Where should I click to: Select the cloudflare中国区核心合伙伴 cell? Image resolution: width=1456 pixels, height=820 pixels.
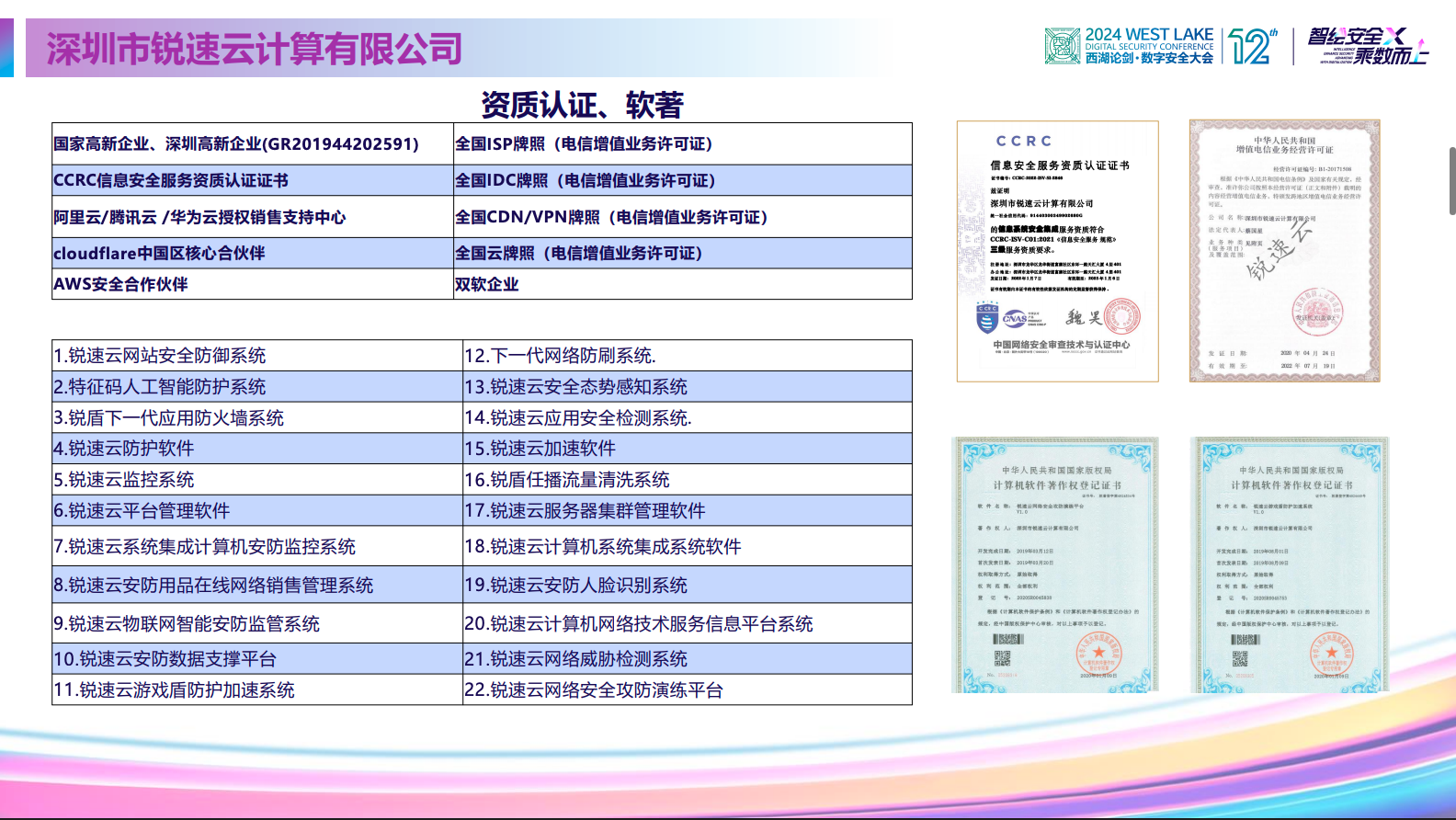pyautogui.click(x=253, y=253)
